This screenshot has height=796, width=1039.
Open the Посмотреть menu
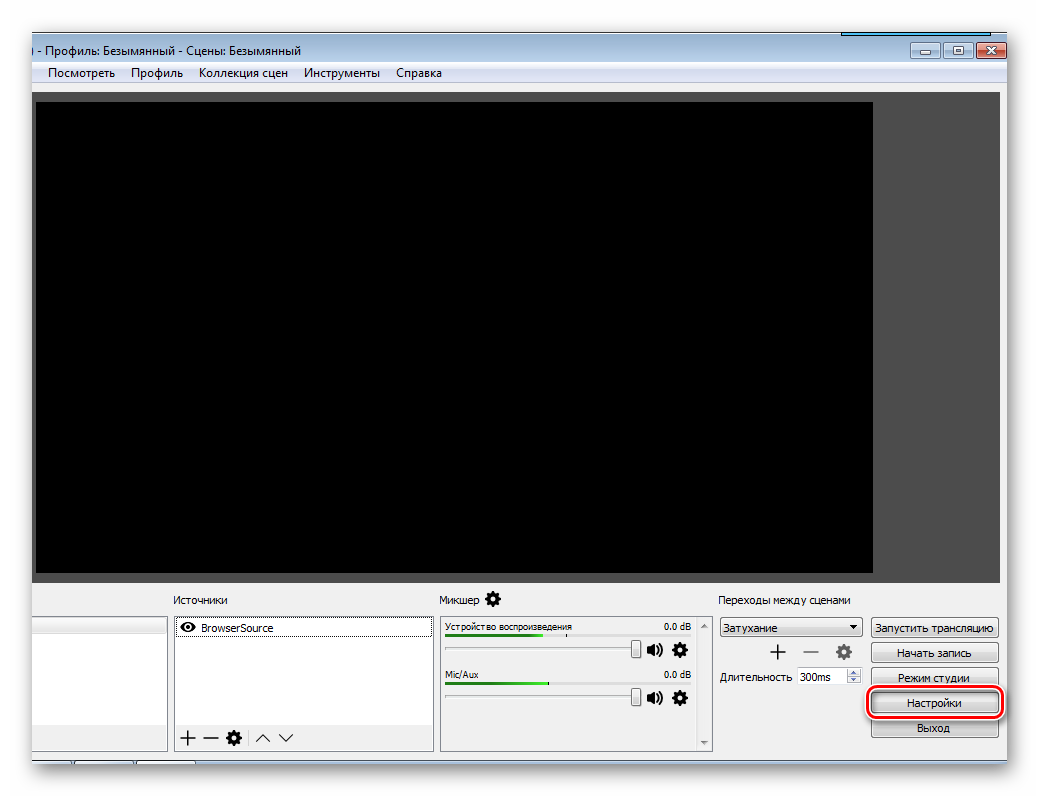pyautogui.click(x=82, y=73)
